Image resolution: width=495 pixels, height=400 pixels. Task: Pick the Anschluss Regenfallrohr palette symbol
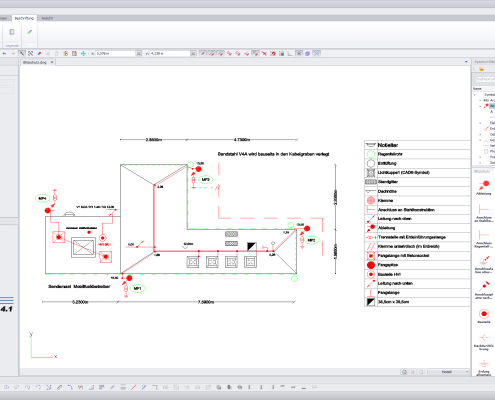point(484,239)
